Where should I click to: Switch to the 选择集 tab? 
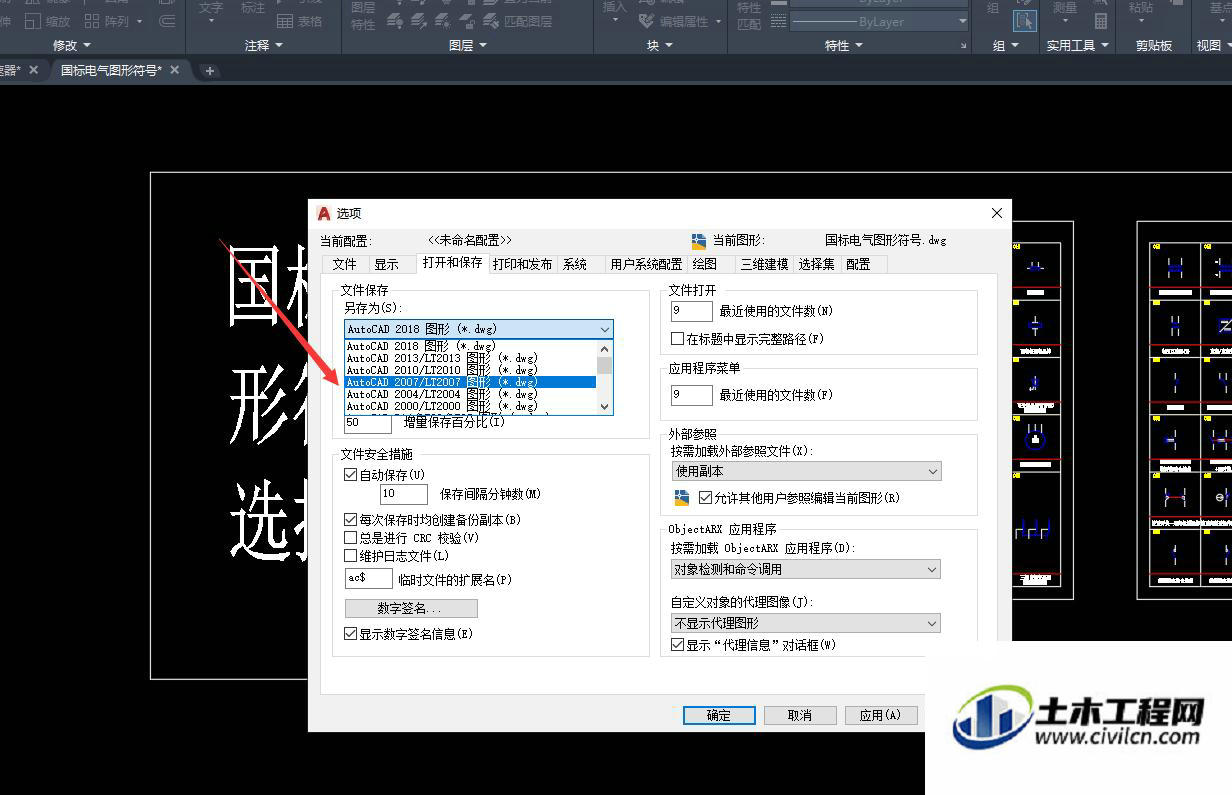[x=817, y=264]
